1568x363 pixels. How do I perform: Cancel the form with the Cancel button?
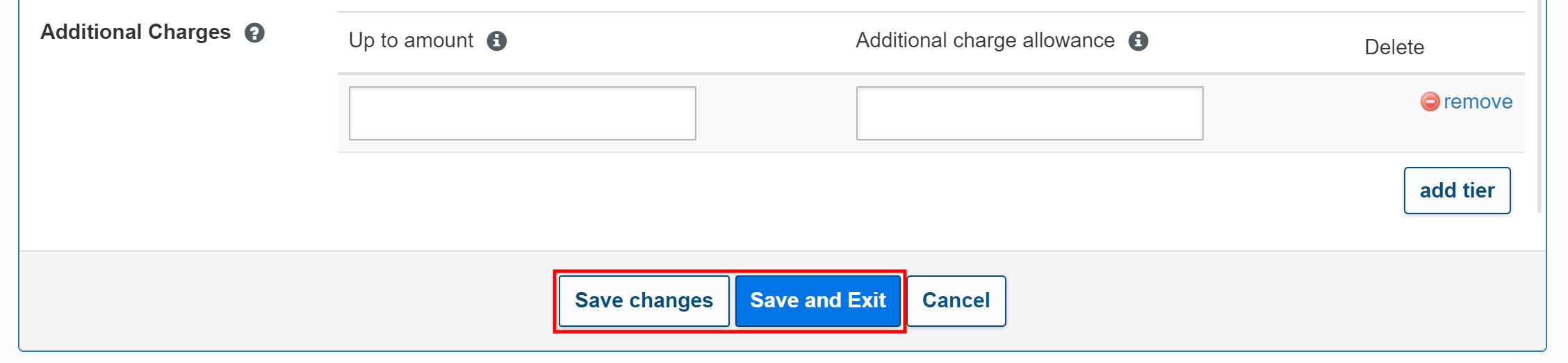(956, 300)
